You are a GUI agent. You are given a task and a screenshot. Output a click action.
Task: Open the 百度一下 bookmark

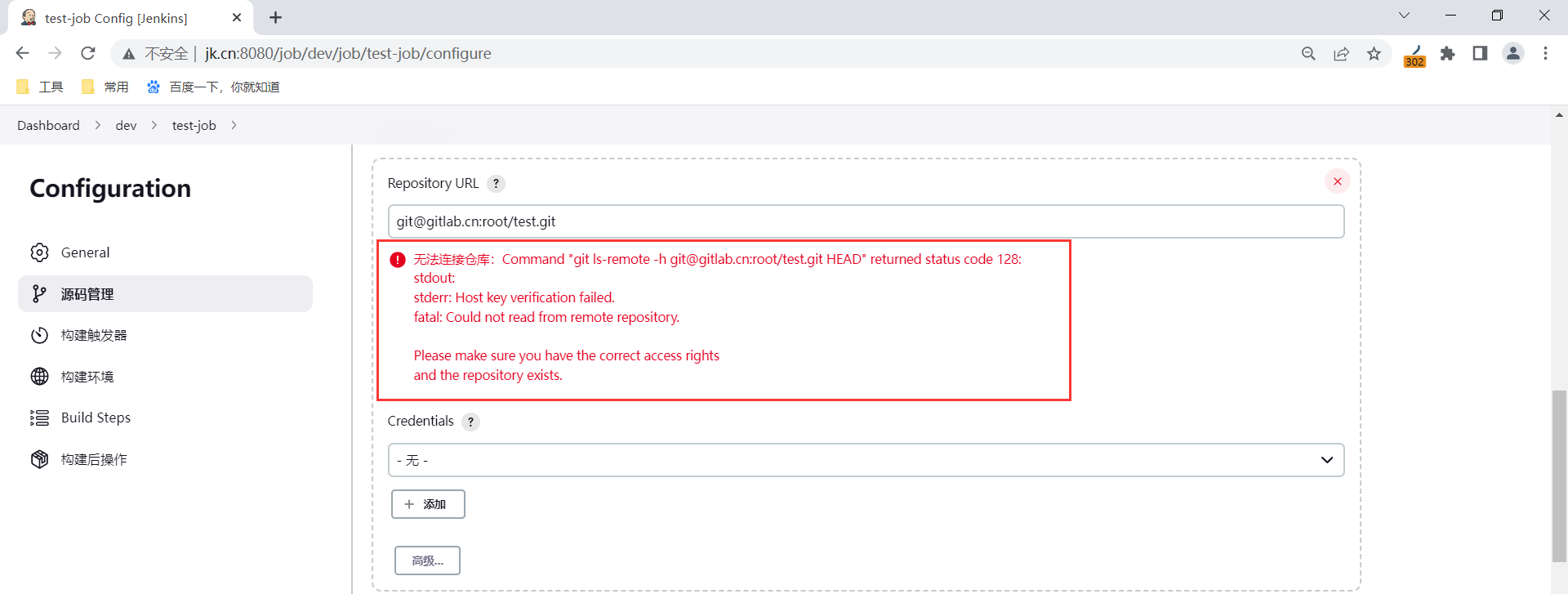click(x=213, y=87)
